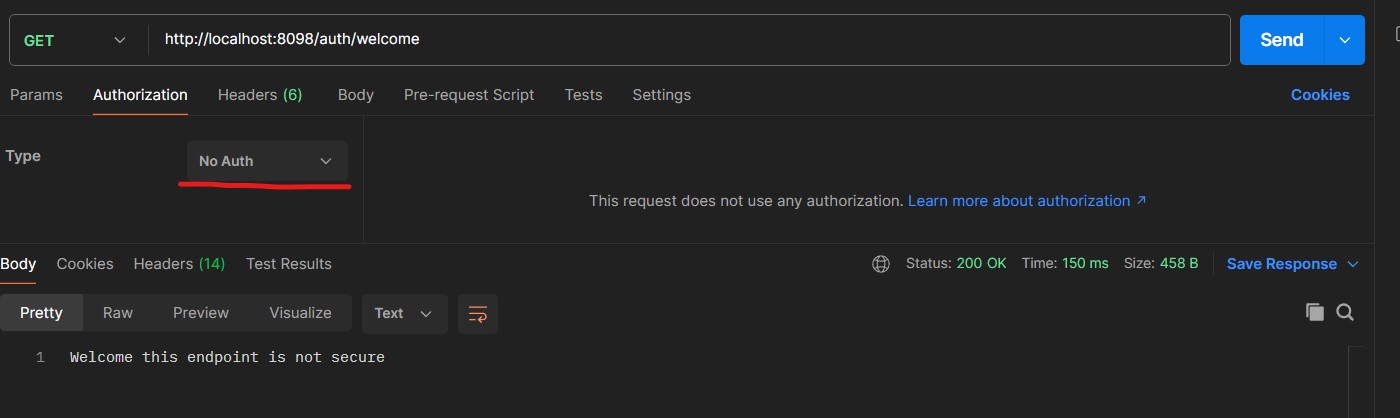The height and width of the screenshot is (418, 1400).
Task: Open the HTTP method GET dropdown
Action: 75,40
